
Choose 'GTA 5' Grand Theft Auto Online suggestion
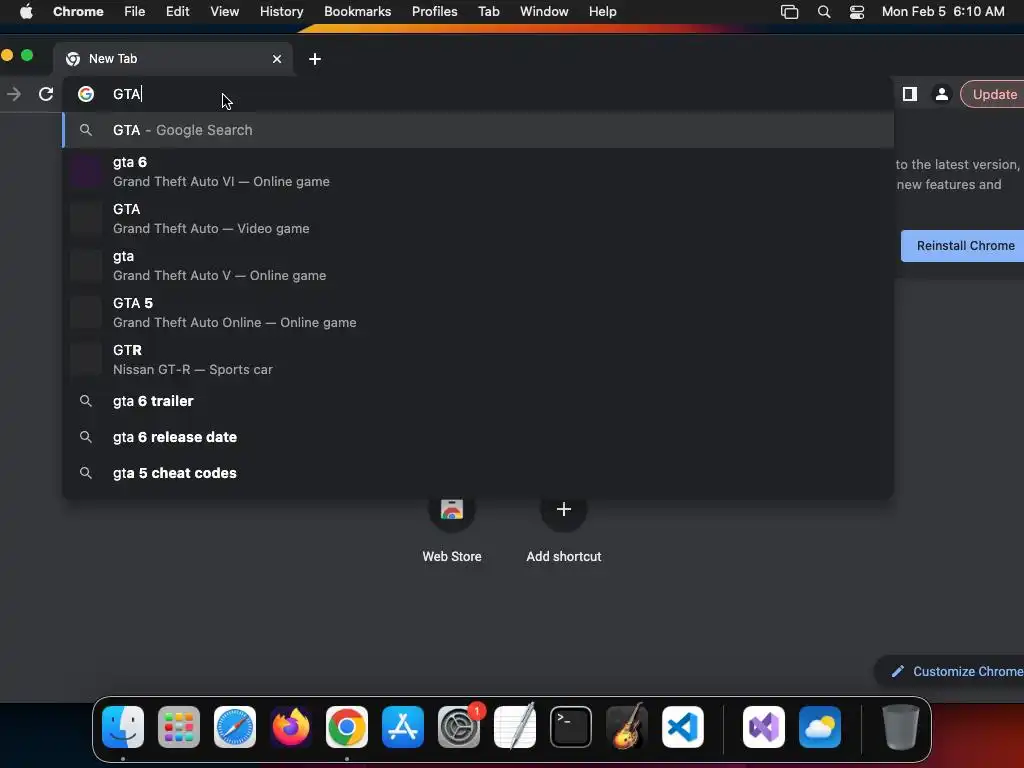[478, 313]
